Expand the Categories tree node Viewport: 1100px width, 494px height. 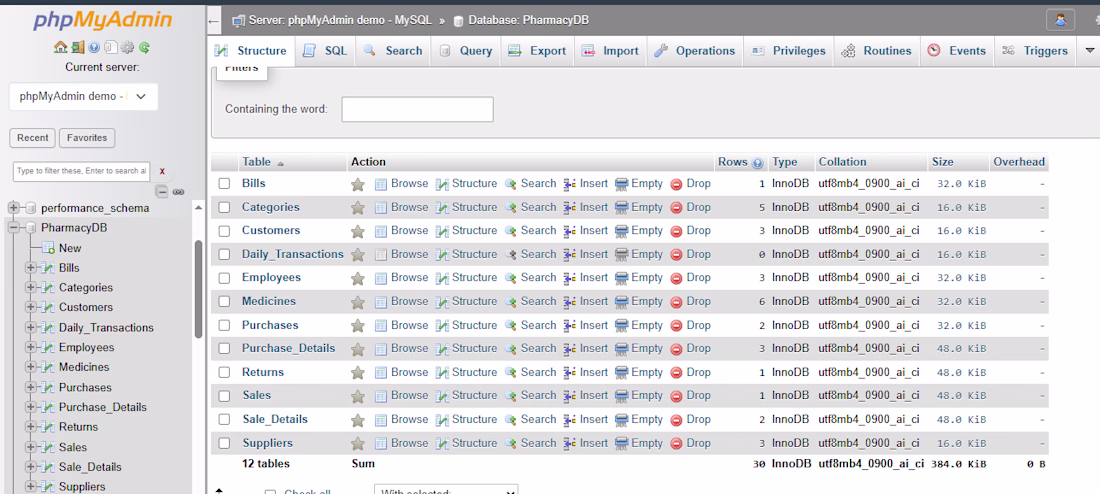(x=30, y=287)
